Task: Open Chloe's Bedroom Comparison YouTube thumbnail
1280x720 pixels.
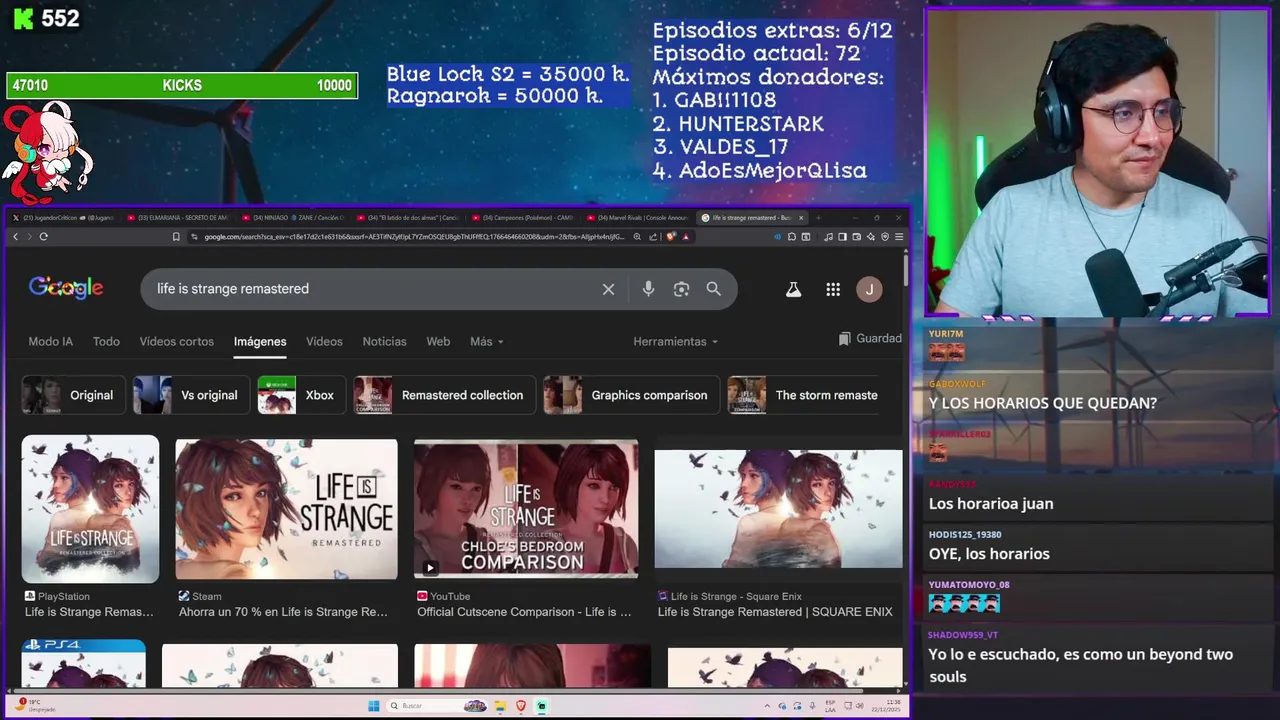Action: point(526,509)
